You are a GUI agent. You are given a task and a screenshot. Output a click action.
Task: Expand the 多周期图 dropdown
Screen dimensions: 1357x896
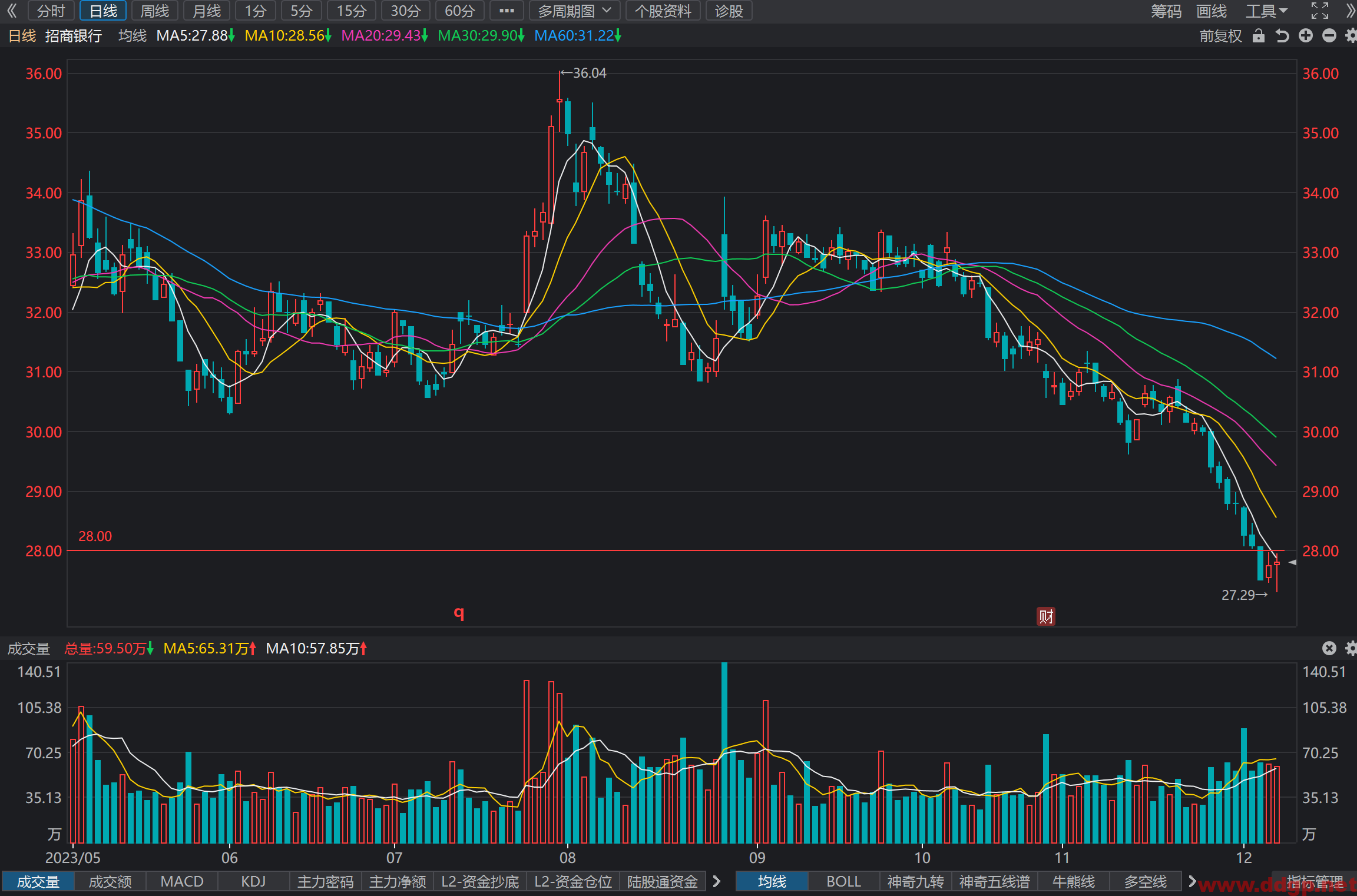[x=575, y=11]
